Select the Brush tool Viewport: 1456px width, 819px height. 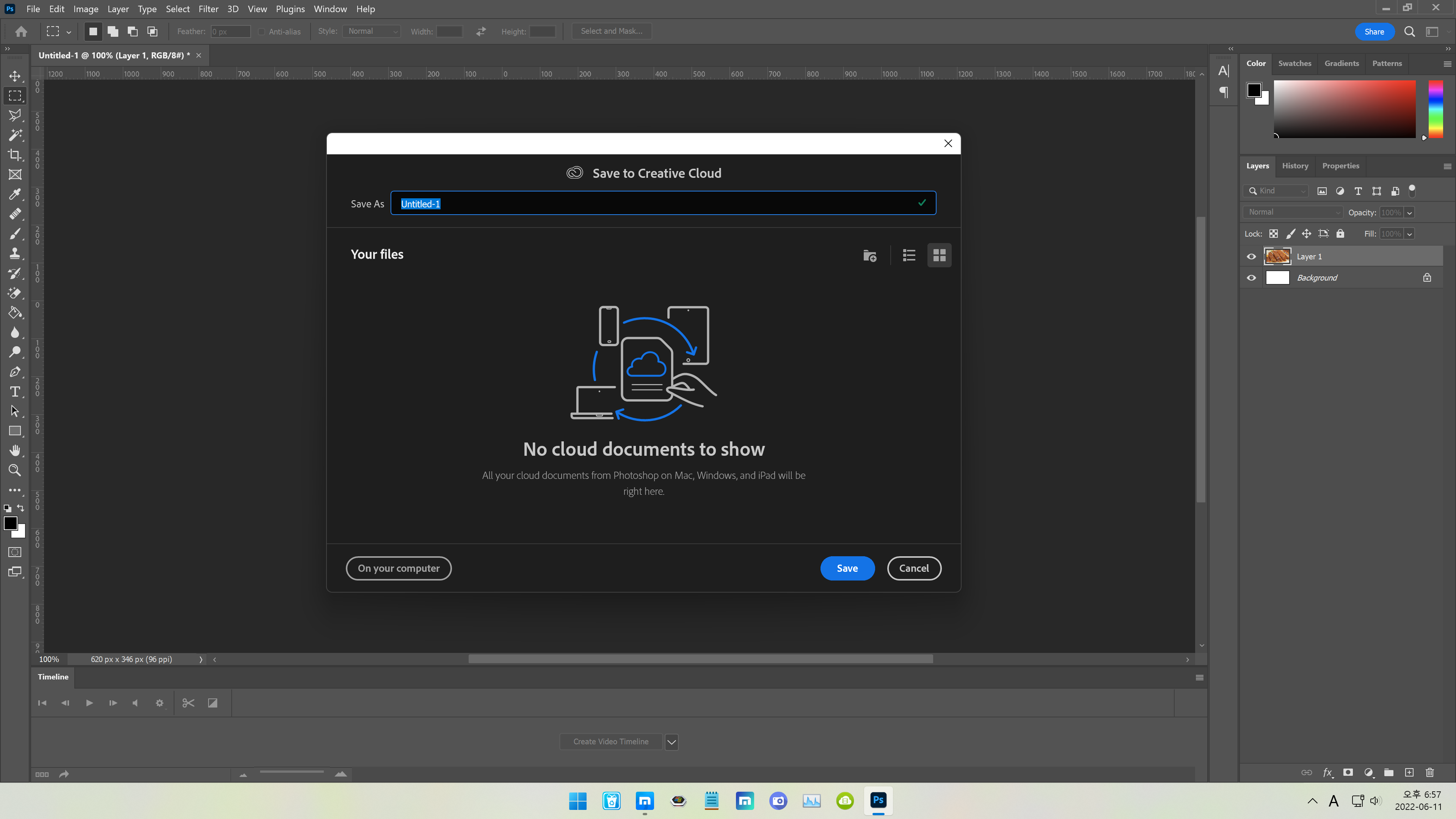pyautogui.click(x=15, y=234)
